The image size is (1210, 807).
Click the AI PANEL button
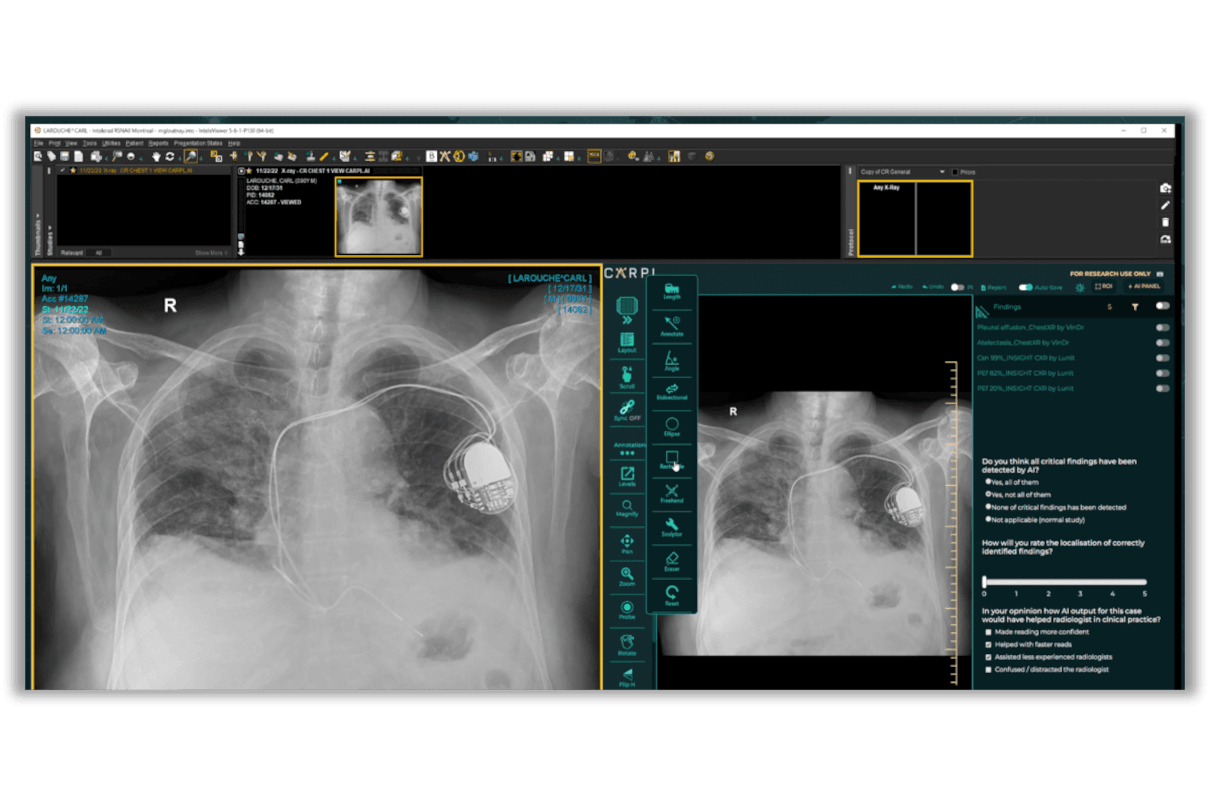pos(1143,287)
